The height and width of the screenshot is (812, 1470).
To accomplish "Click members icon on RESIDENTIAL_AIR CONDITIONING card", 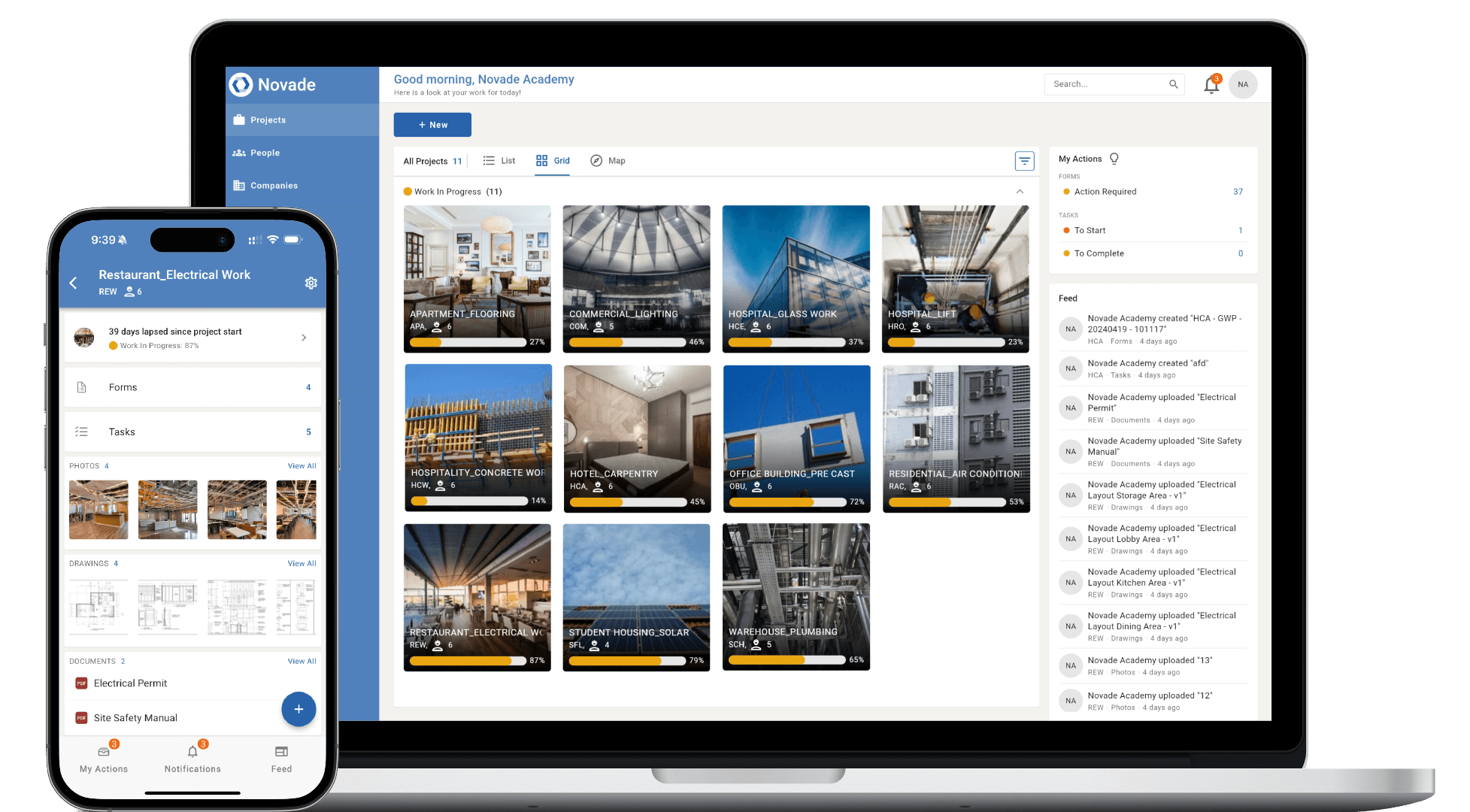I will [x=916, y=486].
